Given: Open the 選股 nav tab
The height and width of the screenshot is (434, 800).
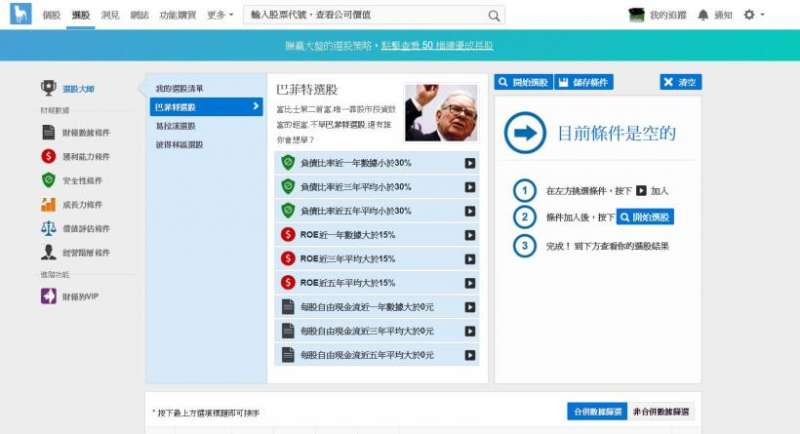Looking at the screenshot, I should point(81,15).
